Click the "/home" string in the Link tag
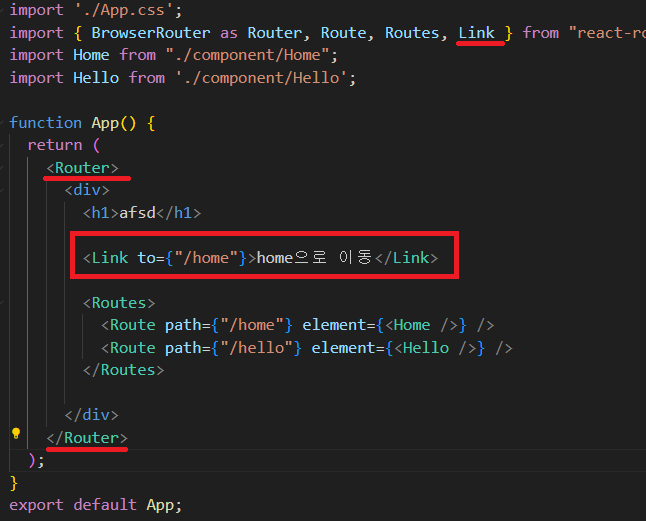 point(206,258)
